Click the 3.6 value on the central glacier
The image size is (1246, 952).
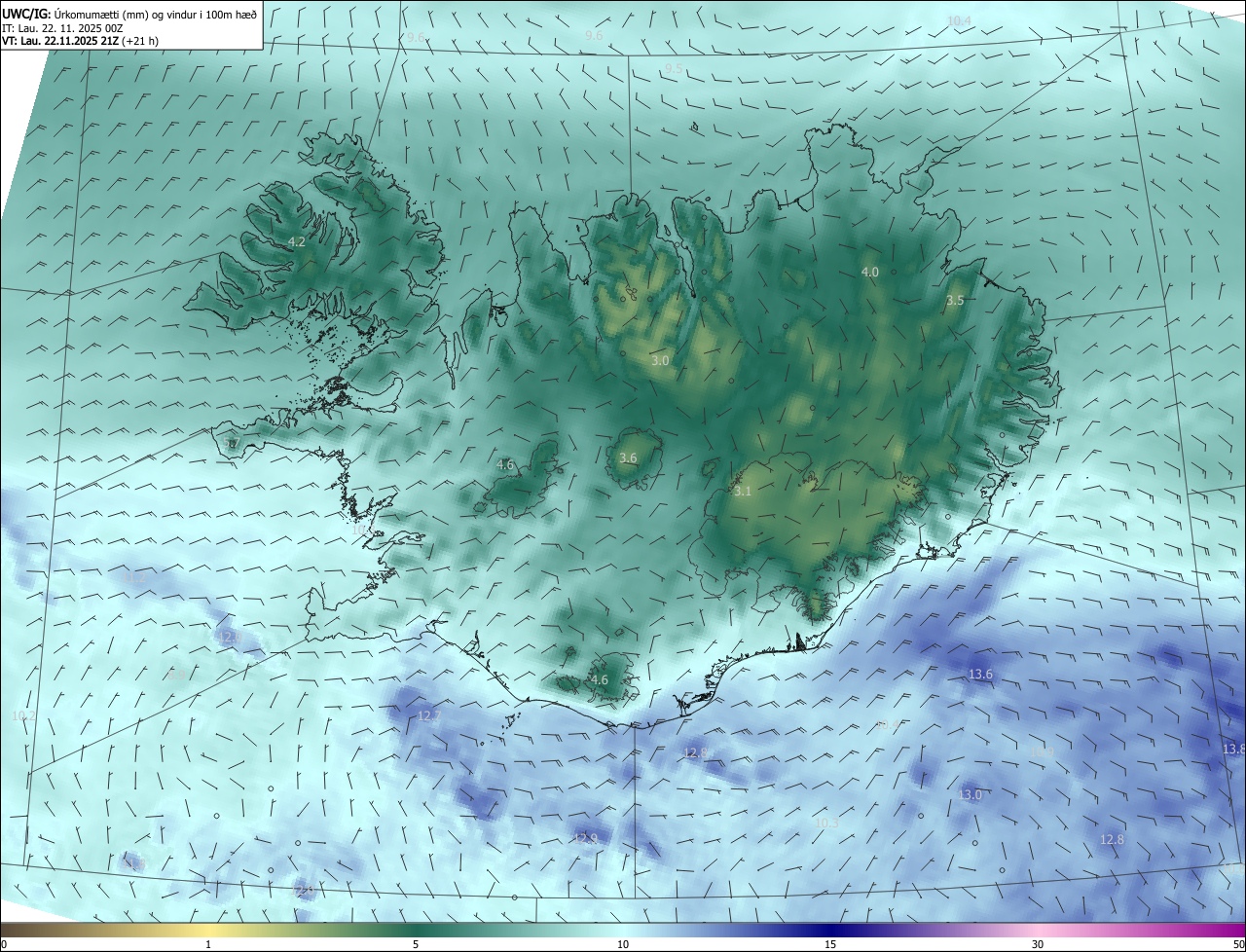pos(628,458)
